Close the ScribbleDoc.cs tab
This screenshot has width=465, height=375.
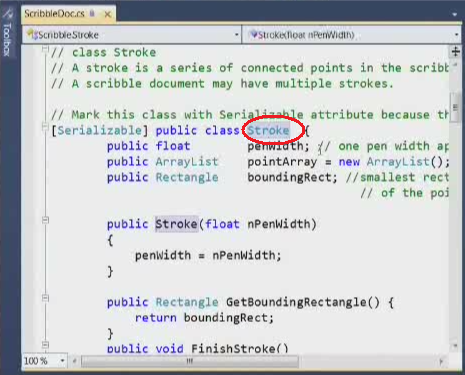108,14
